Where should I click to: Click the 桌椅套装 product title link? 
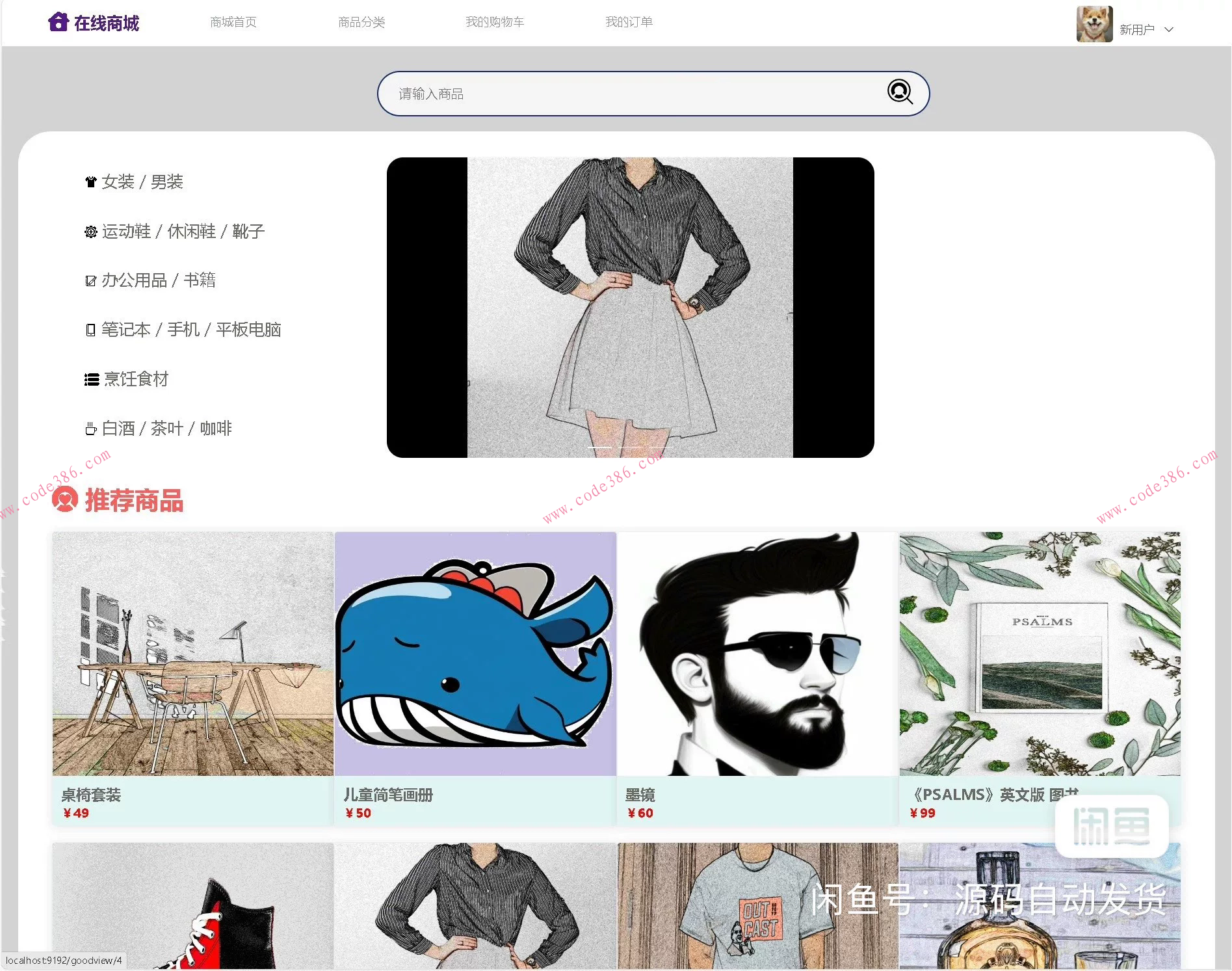coord(92,795)
